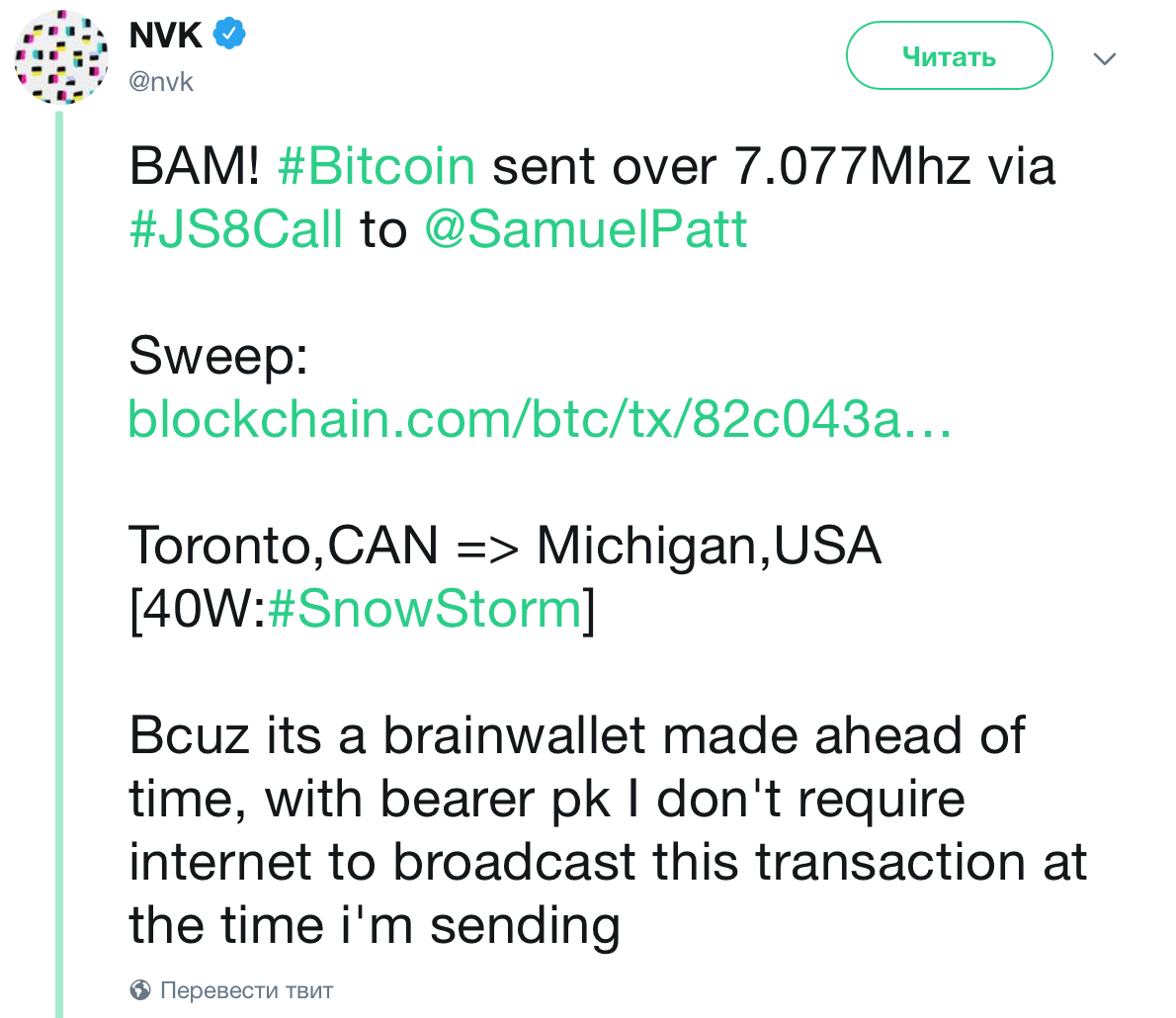Click the 'BAM!' opening word
Viewport: 1176px width, 1018px height.
point(195,166)
